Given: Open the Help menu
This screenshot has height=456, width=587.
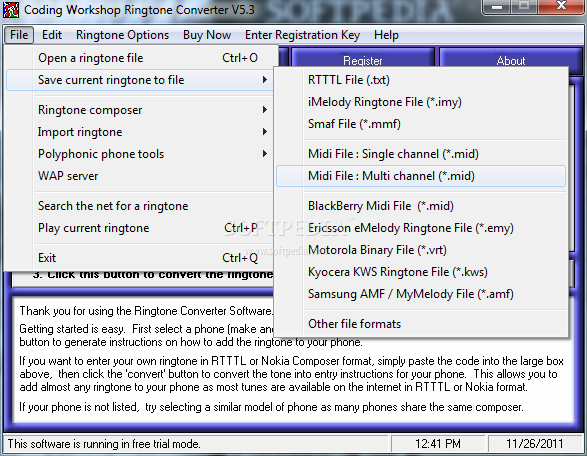Looking at the screenshot, I should click(386, 35).
